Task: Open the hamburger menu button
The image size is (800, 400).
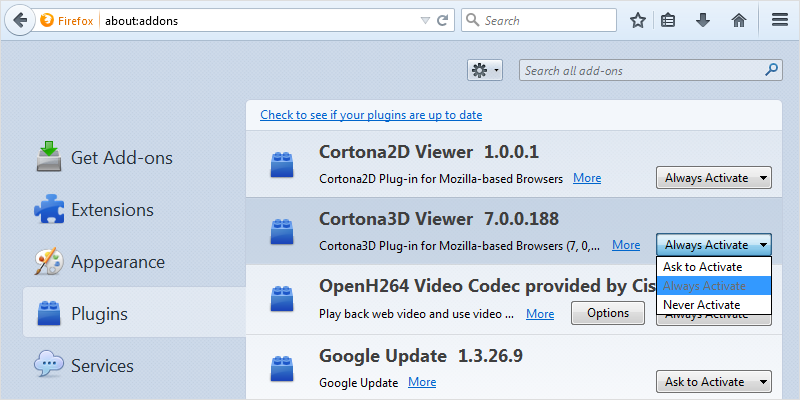Action: 780,20
